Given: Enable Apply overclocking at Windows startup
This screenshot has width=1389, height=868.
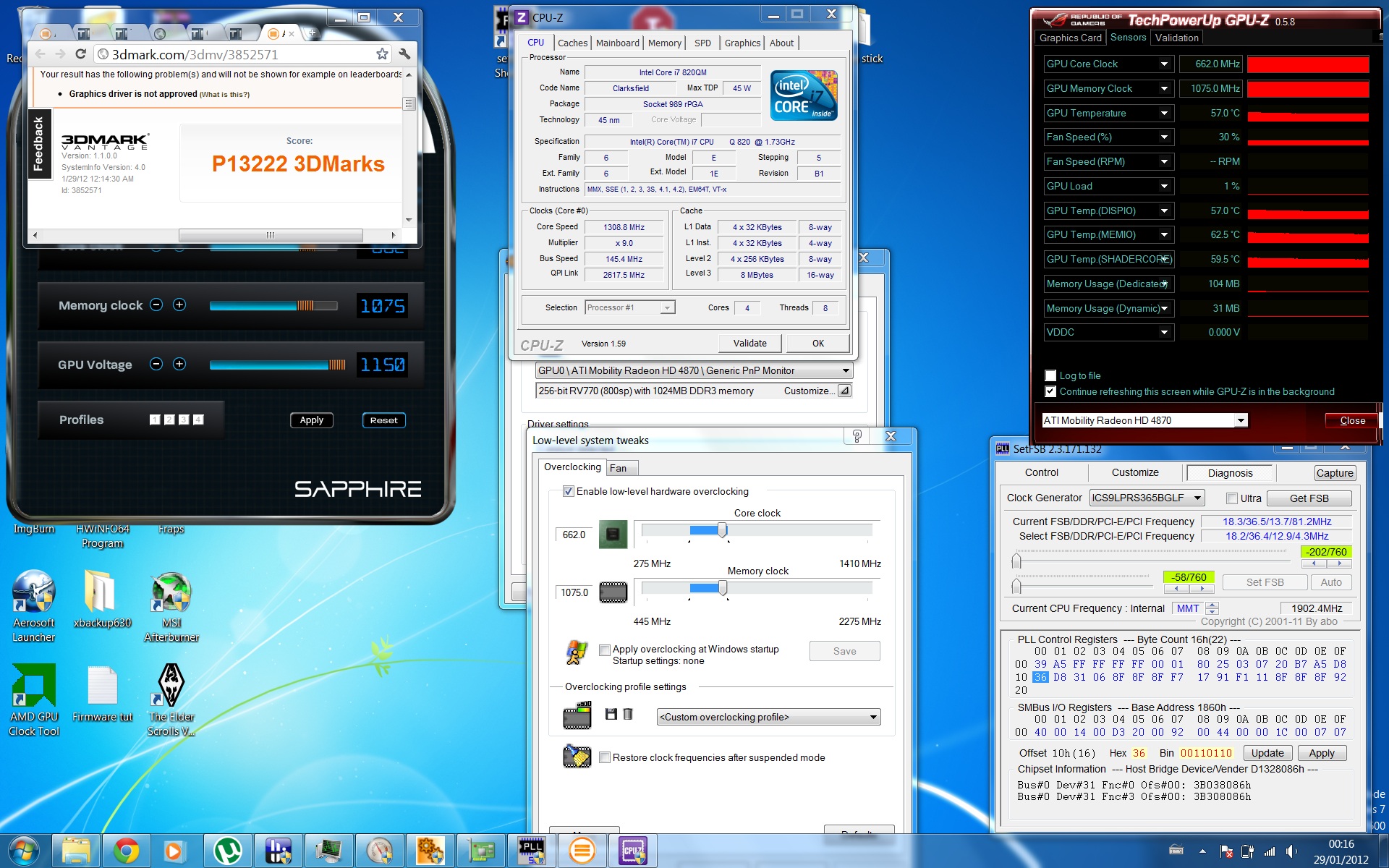Looking at the screenshot, I should (605, 650).
